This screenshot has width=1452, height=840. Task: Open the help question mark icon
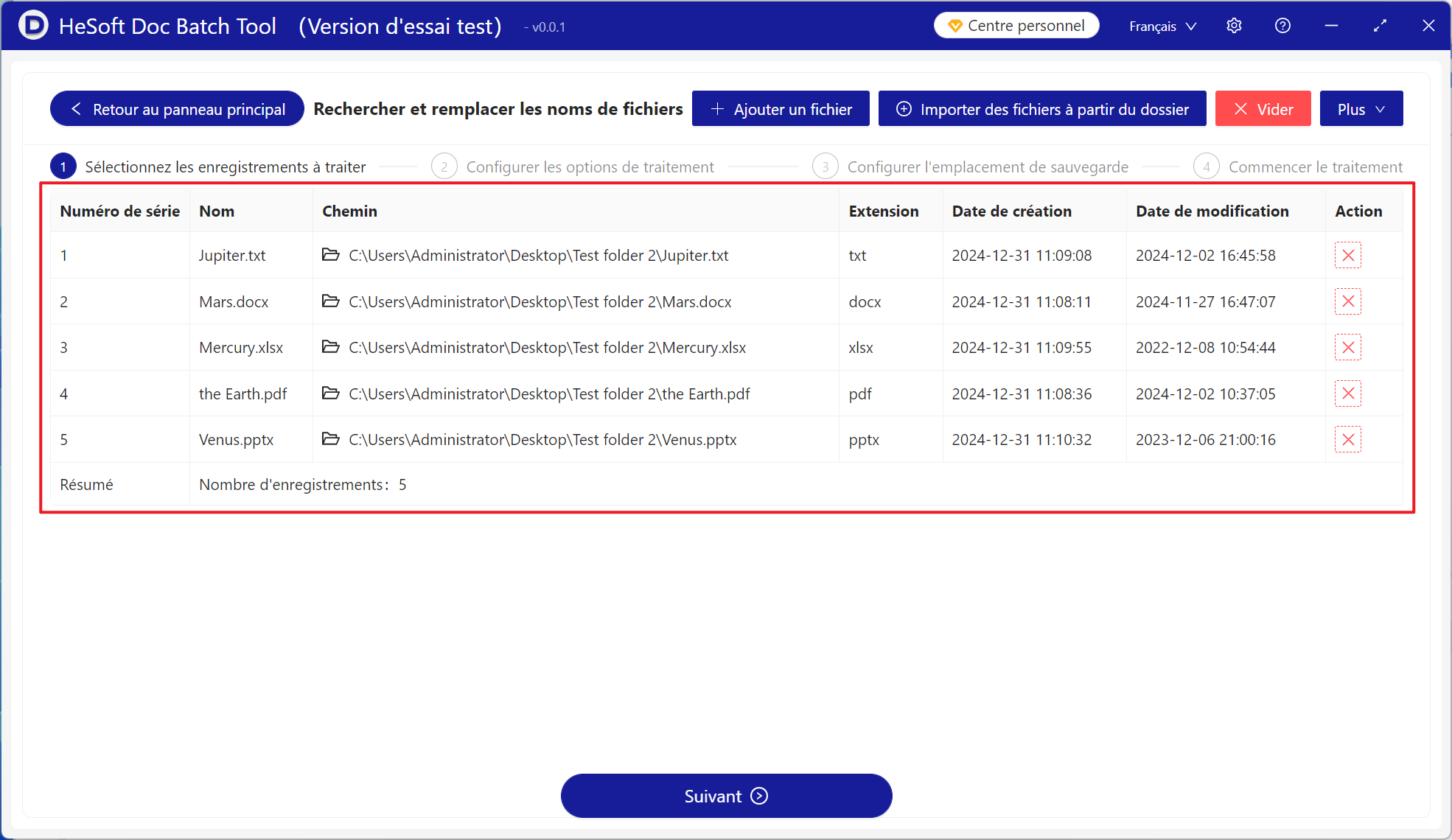1282,26
